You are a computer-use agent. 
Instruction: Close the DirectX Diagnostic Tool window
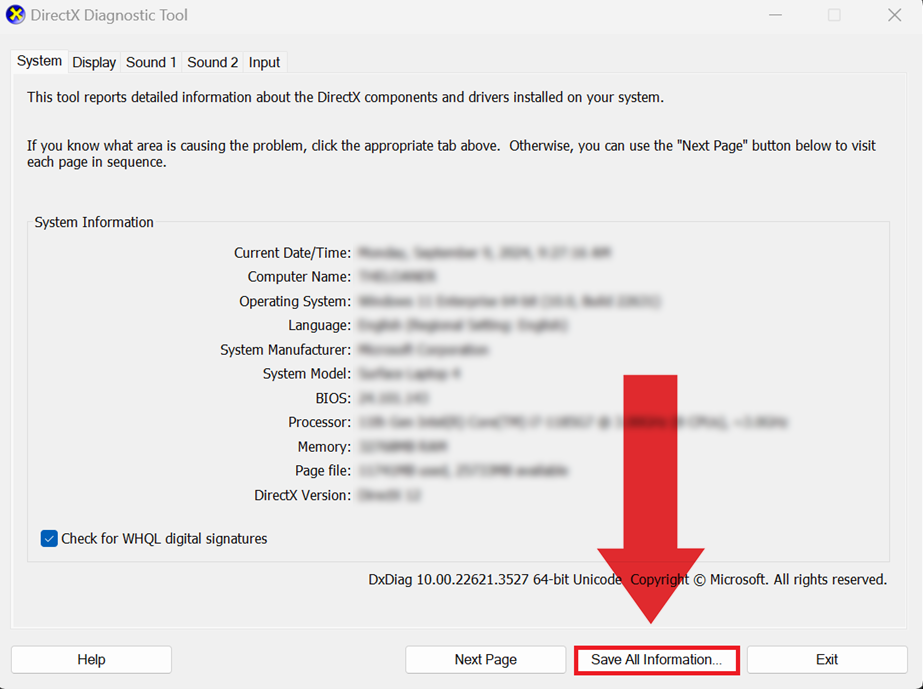(895, 16)
